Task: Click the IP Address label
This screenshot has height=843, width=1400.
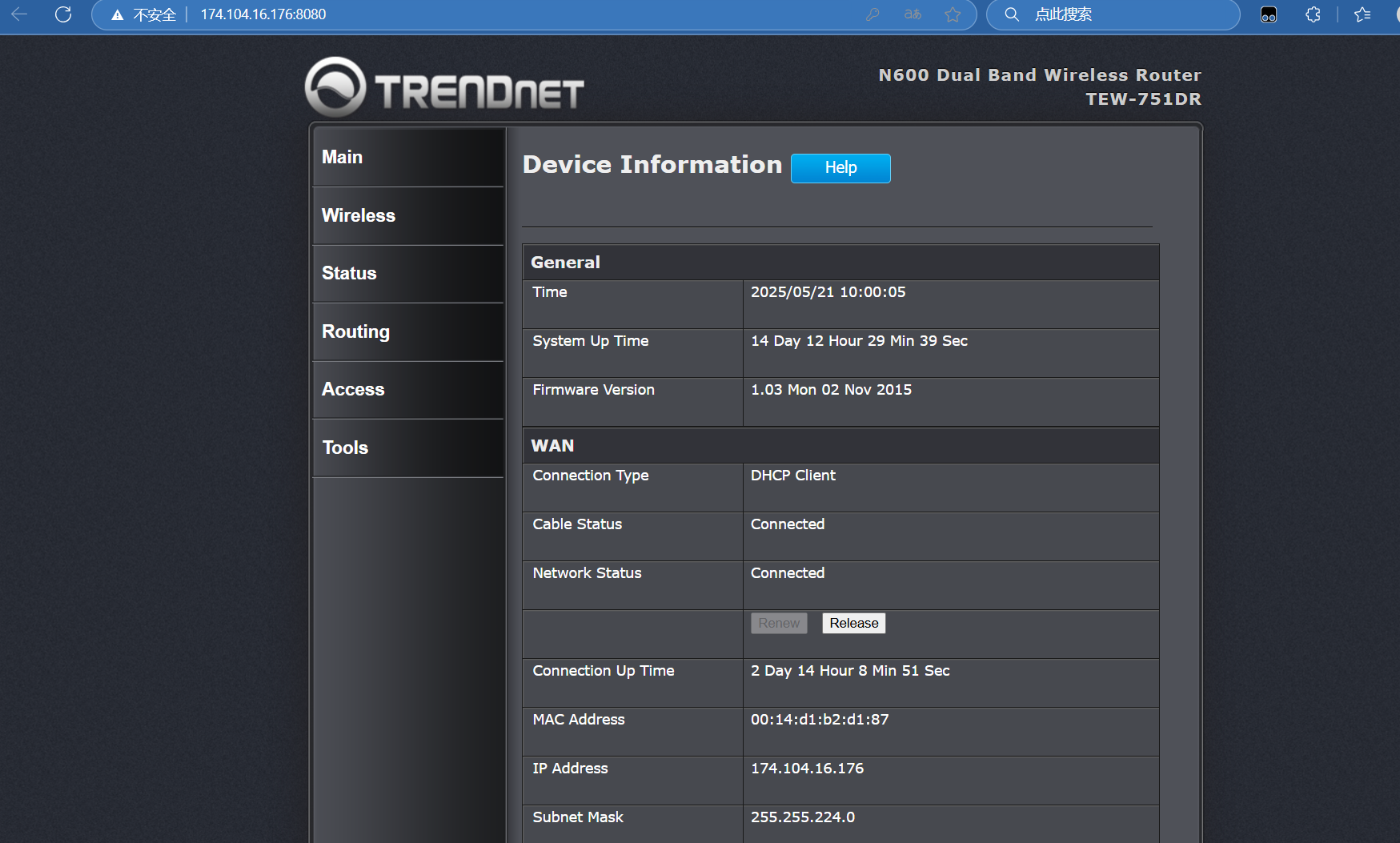Action: click(570, 769)
